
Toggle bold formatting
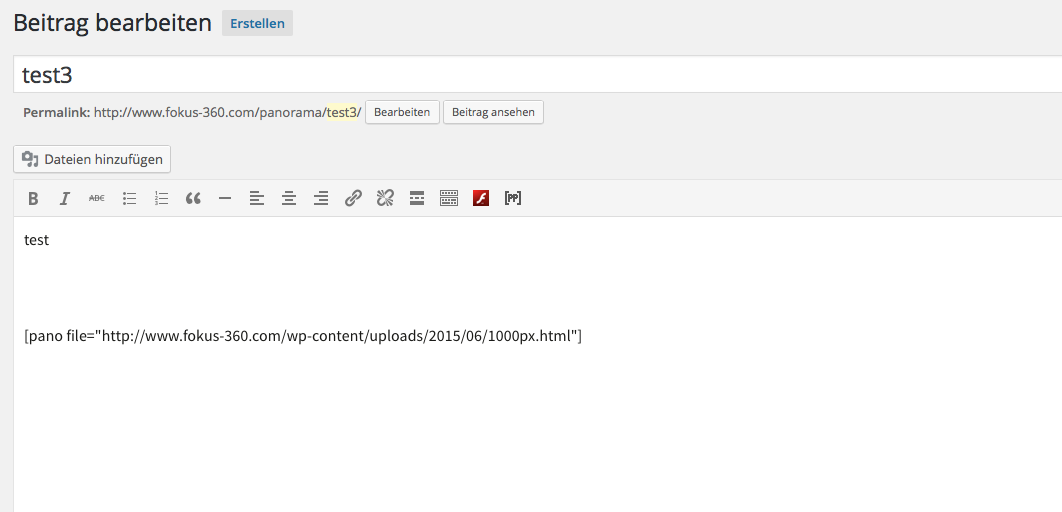coord(33,199)
